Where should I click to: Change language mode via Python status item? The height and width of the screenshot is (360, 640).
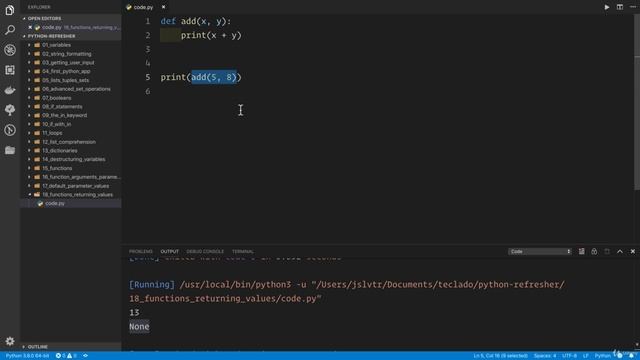point(602,356)
